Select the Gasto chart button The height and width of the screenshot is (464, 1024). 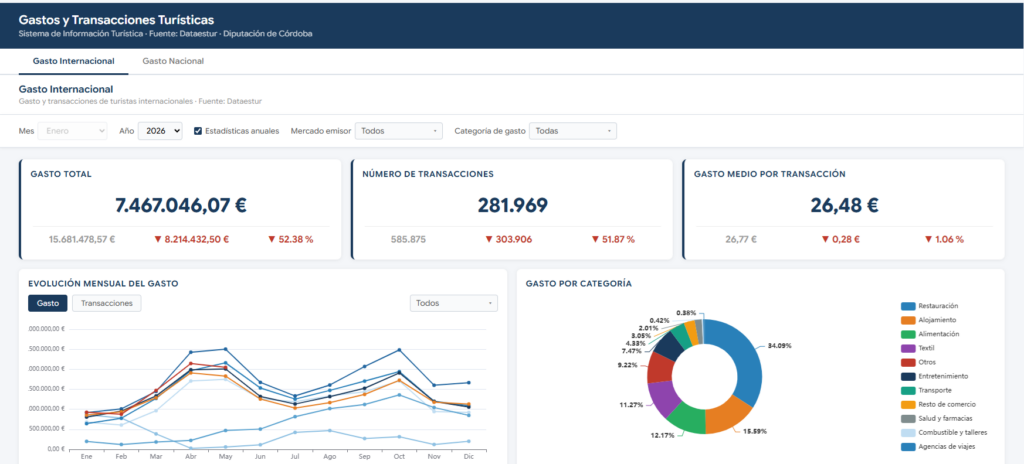tap(48, 303)
